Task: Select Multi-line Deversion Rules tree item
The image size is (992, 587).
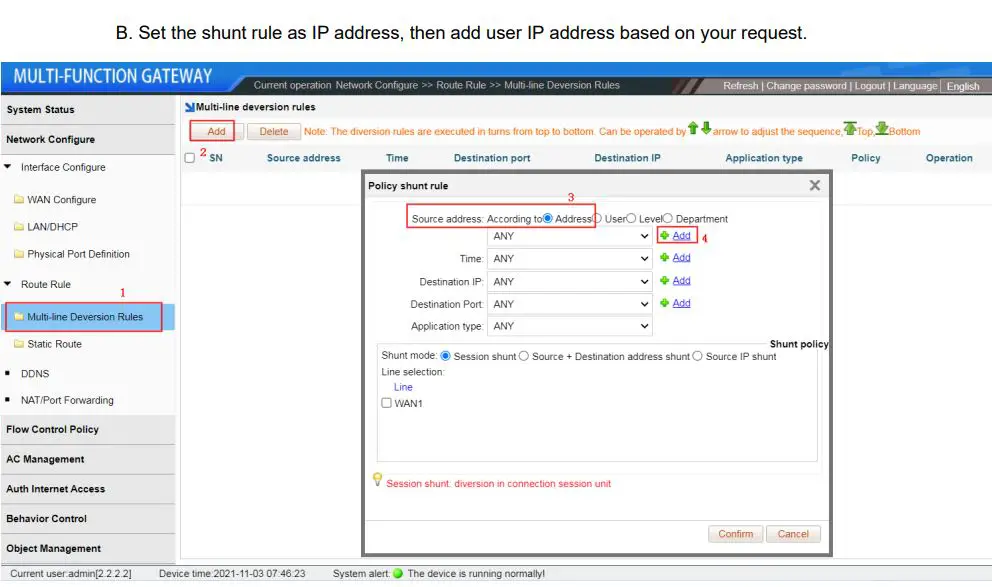Action: tap(85, 317)
